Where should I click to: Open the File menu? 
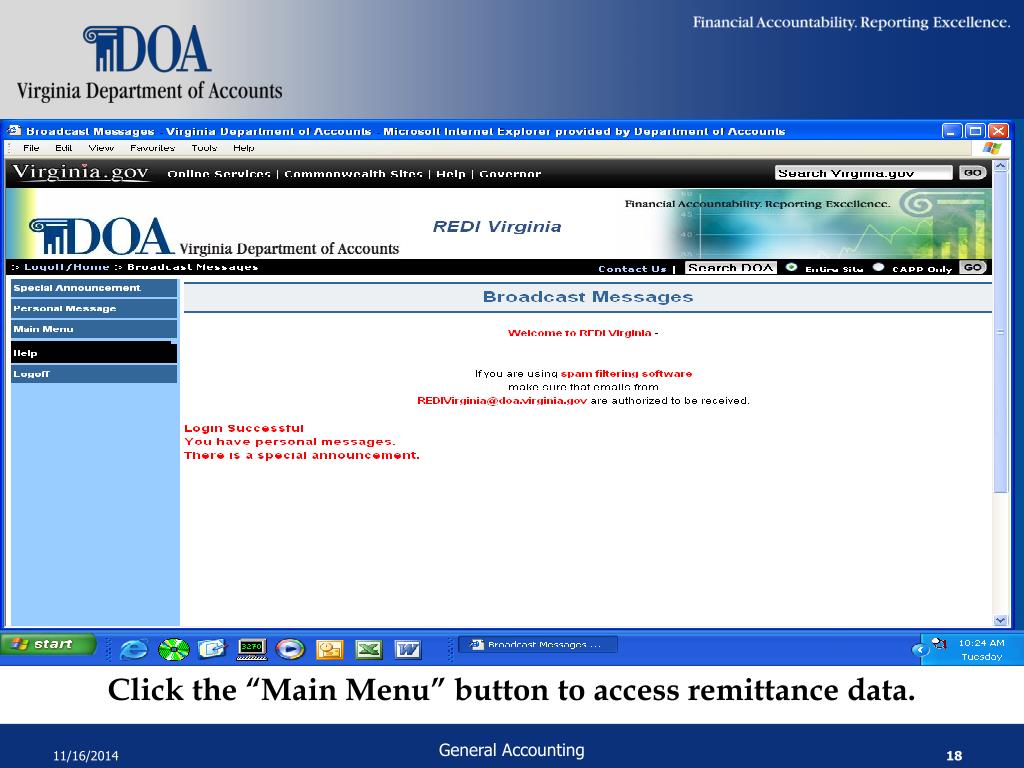point(31,148)
